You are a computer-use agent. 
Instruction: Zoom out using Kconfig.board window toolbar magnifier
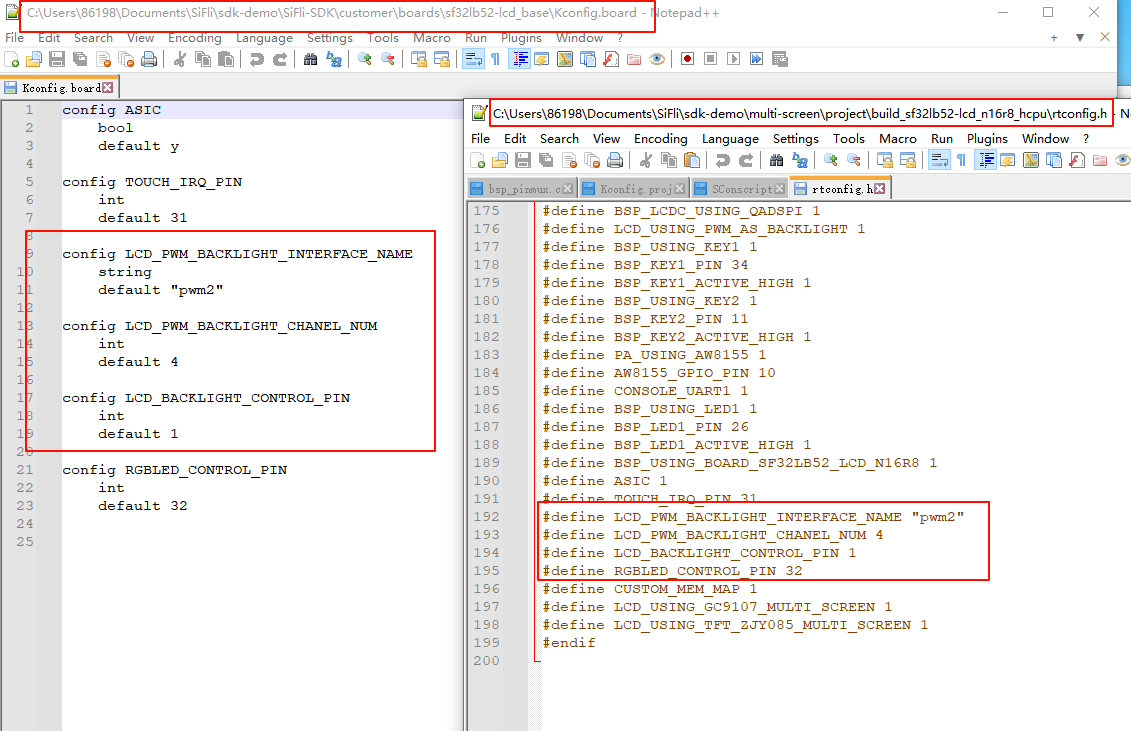click(387, 59)
